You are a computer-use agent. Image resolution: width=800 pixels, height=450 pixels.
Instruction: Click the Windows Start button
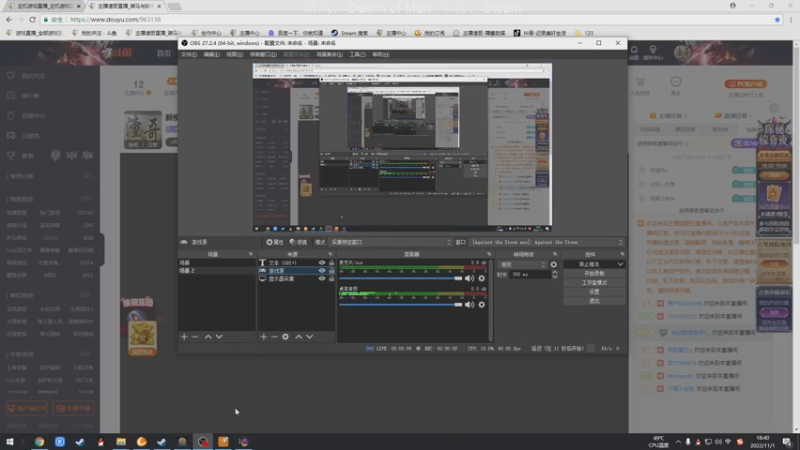10,441
